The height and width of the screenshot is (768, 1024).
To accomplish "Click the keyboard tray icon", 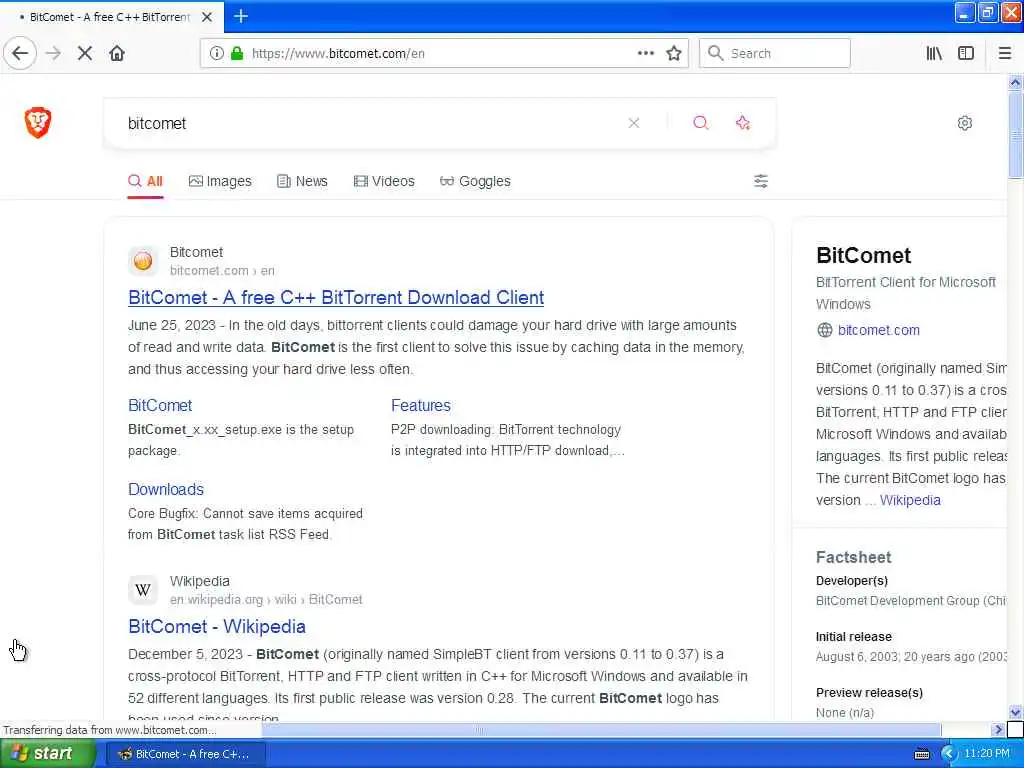I will 921,754.
